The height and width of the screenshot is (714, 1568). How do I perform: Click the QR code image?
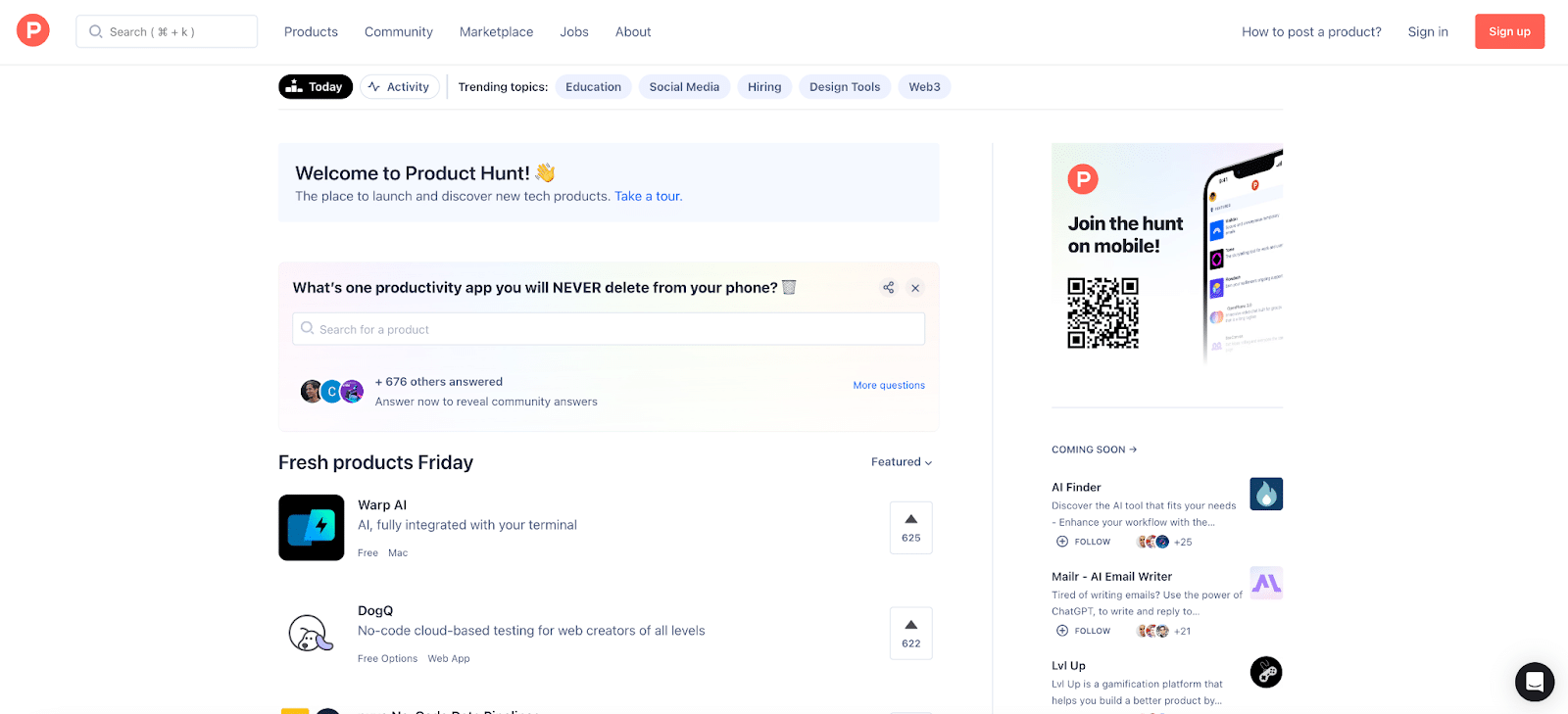click(x=1102, y=313)
